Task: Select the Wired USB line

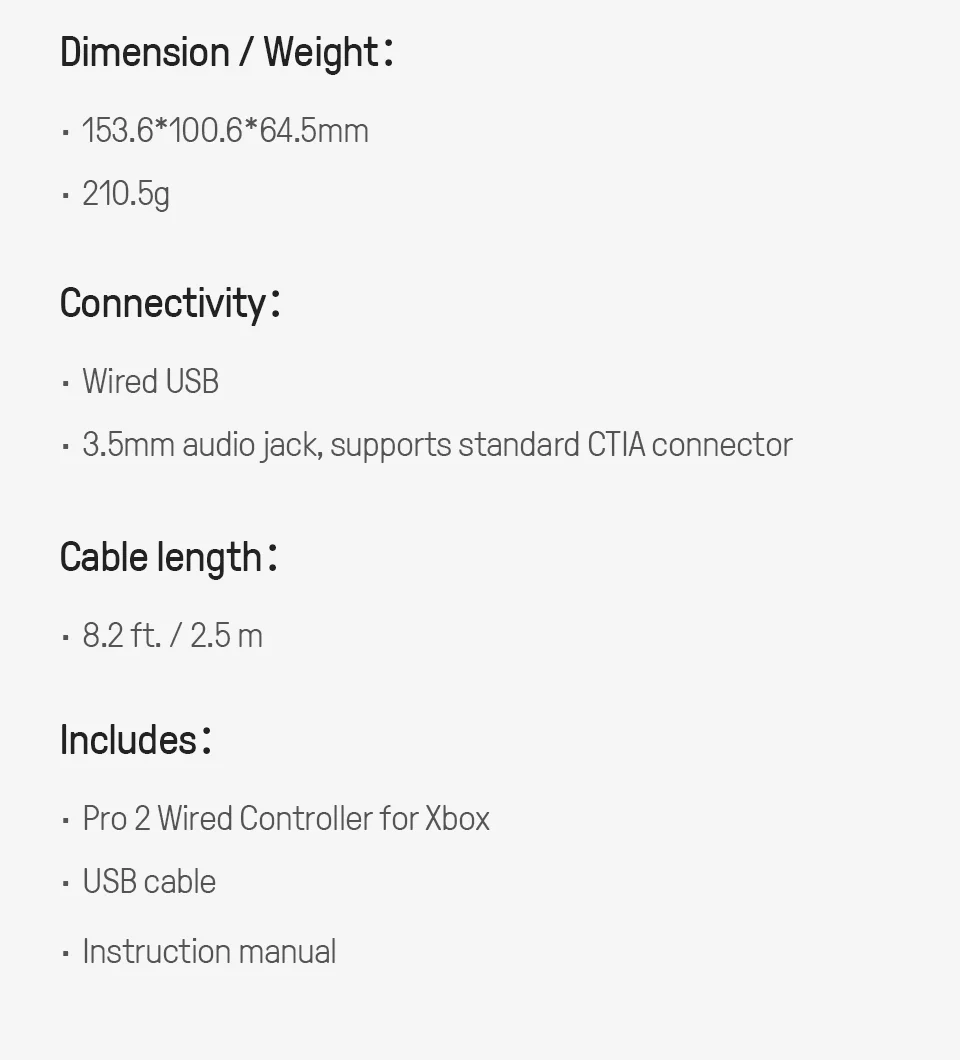Action: (x=150, y=382)
